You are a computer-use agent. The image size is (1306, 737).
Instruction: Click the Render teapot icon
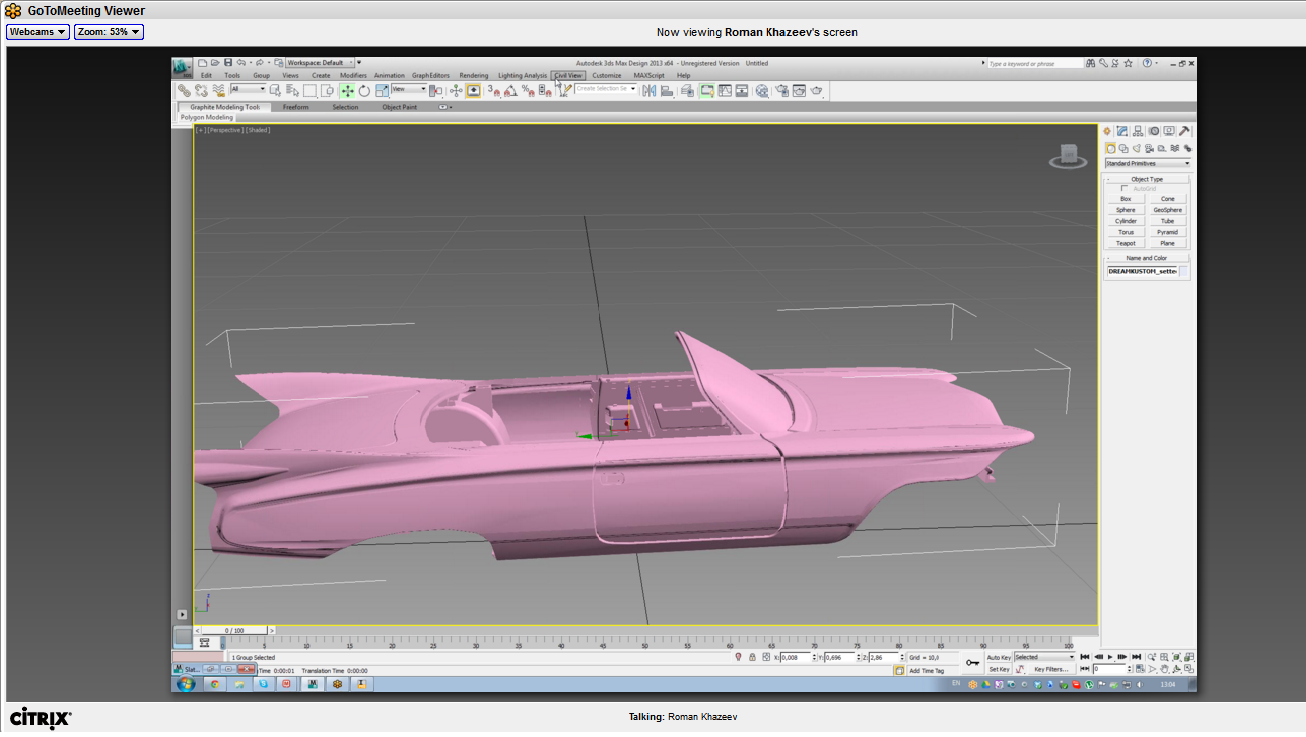pyautogui.click(x=816, y=90)
